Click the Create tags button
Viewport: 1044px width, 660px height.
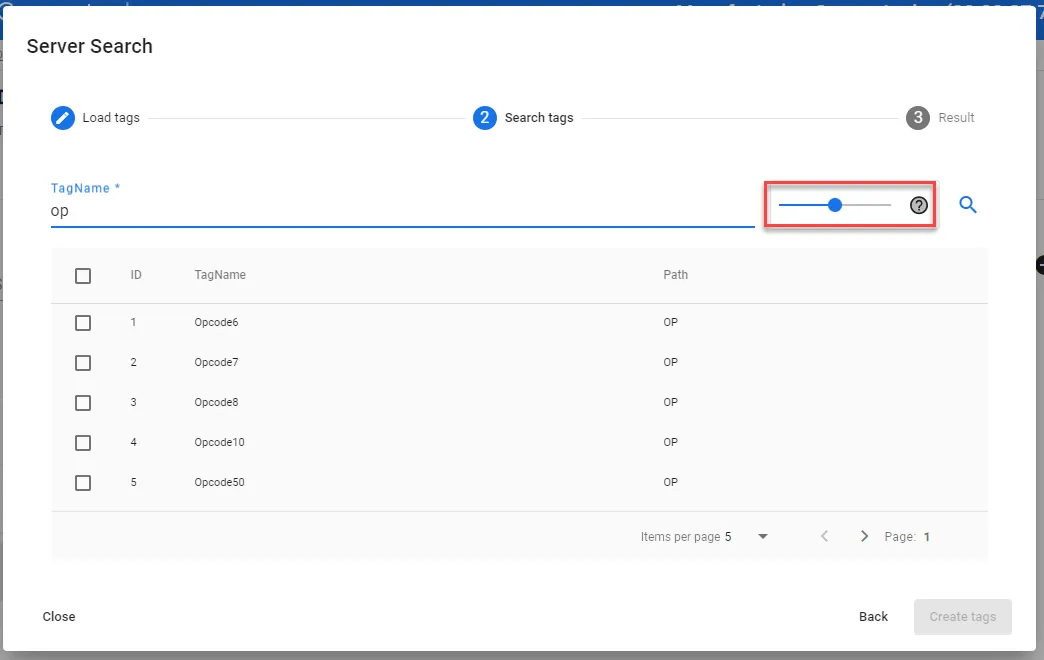(963, 617)
